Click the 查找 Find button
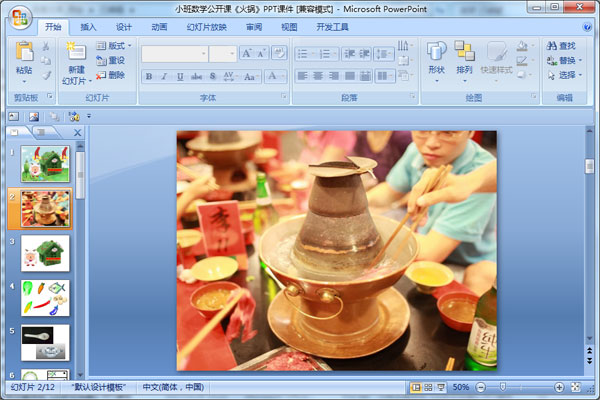Screen dimensions: 600x400 561,46
